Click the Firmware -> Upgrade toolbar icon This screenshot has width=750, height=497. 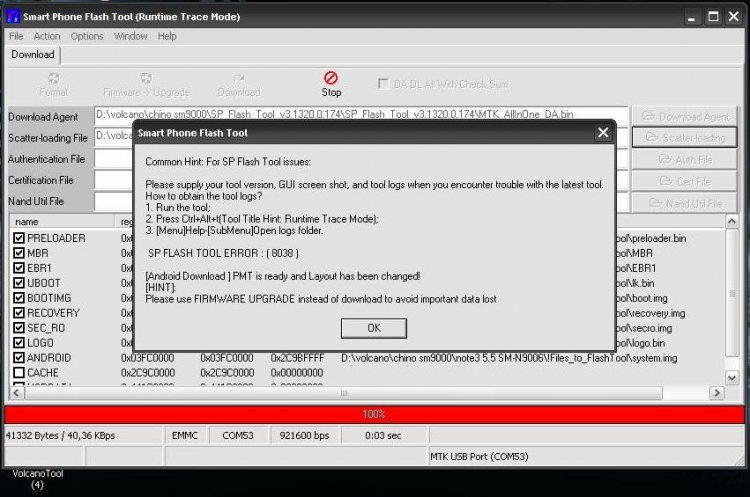click(146, 84)
